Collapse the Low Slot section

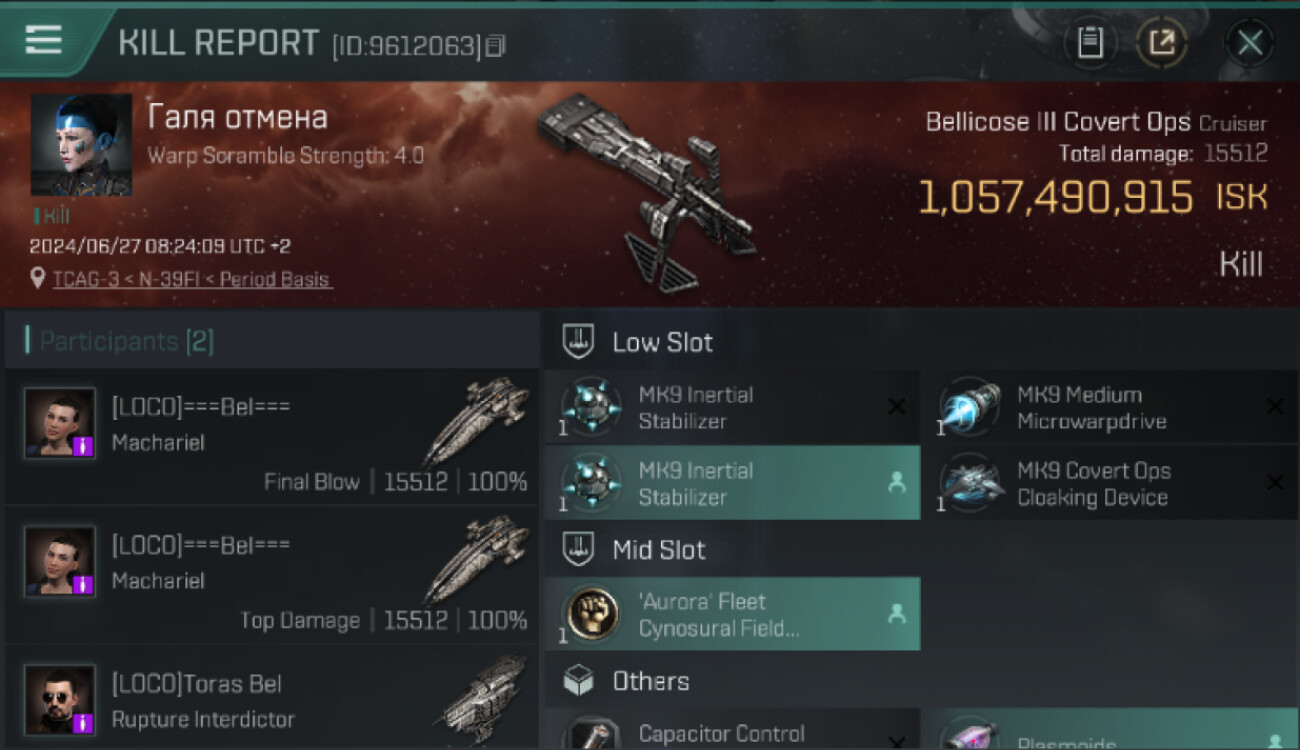(580, 342)
